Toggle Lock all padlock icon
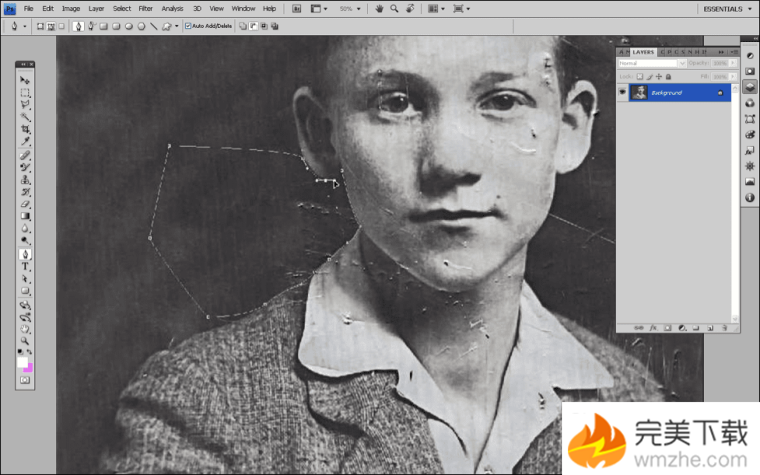The width and height of the screenshot is (760, 475). (668, 77)
